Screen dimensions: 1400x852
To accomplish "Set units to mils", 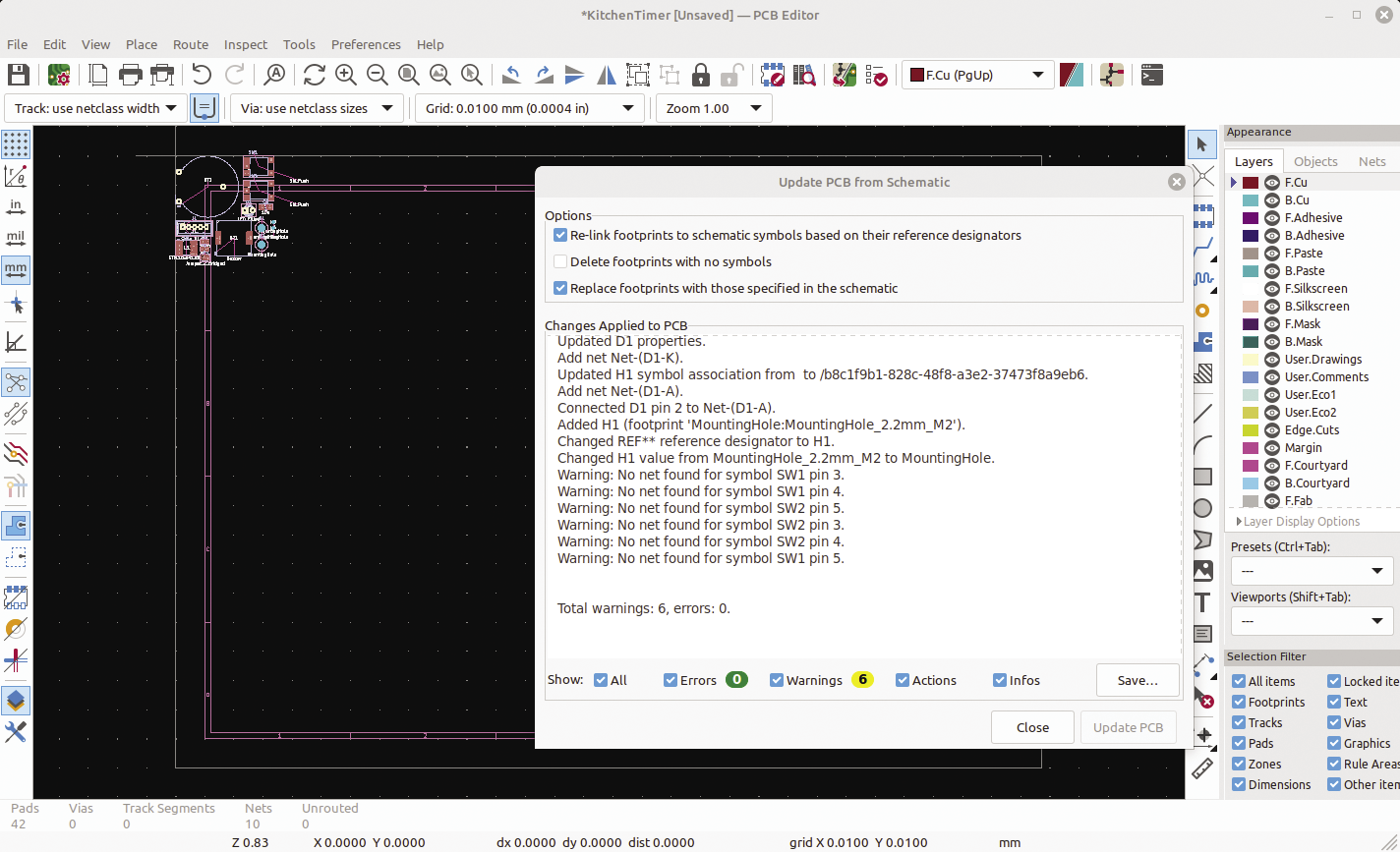I will click(16, 239).
